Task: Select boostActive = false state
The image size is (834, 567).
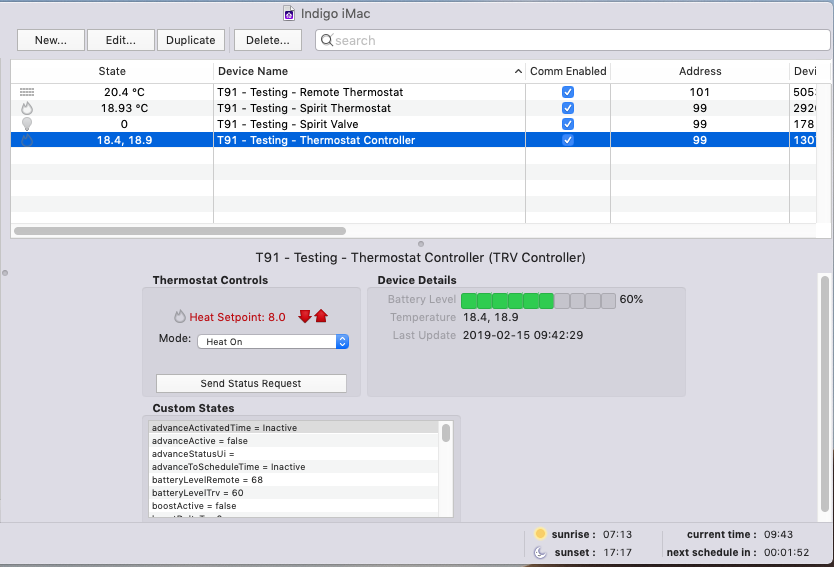Action: coord(294,506)
